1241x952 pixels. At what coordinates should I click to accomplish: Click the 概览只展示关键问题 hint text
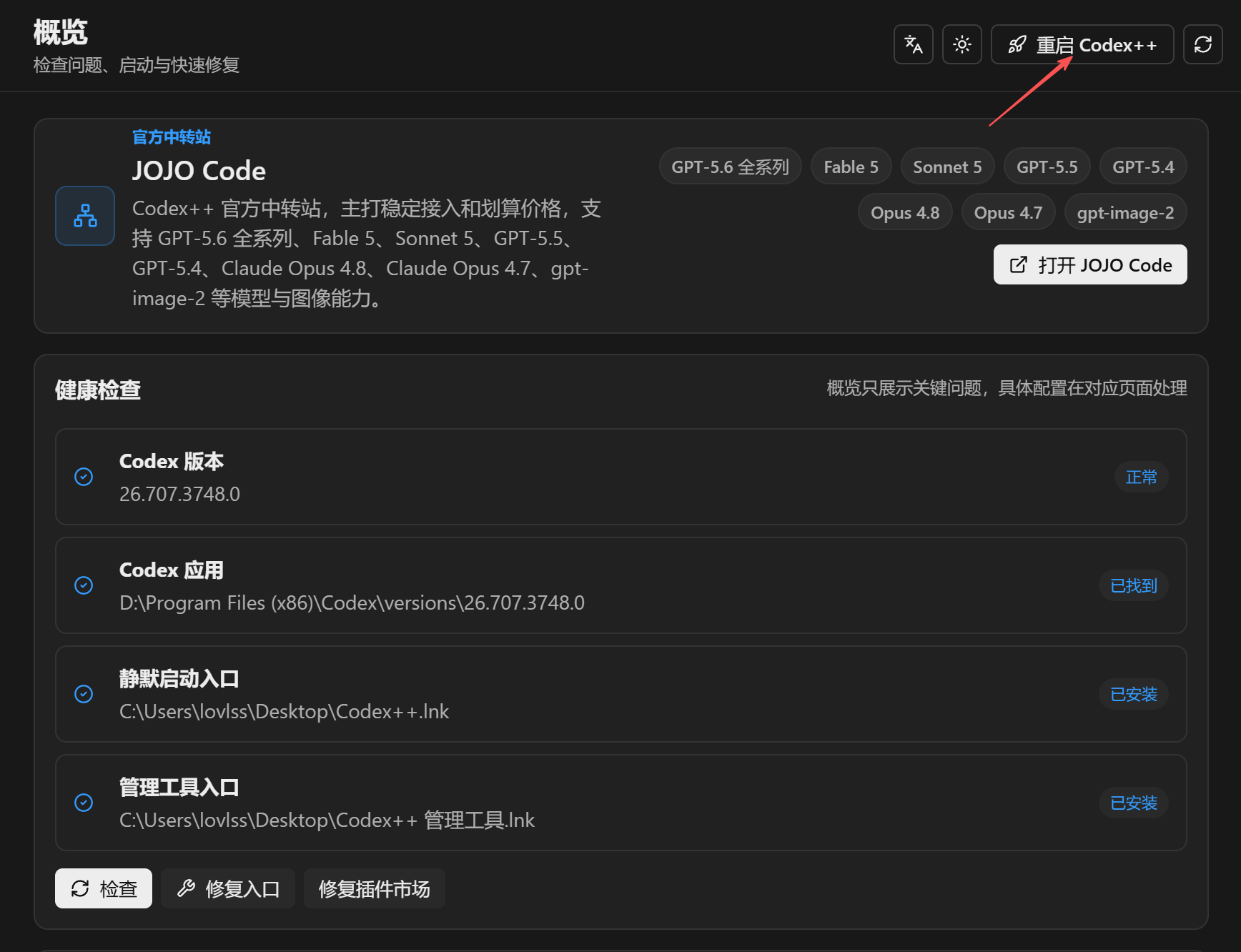click(1007, 388)
